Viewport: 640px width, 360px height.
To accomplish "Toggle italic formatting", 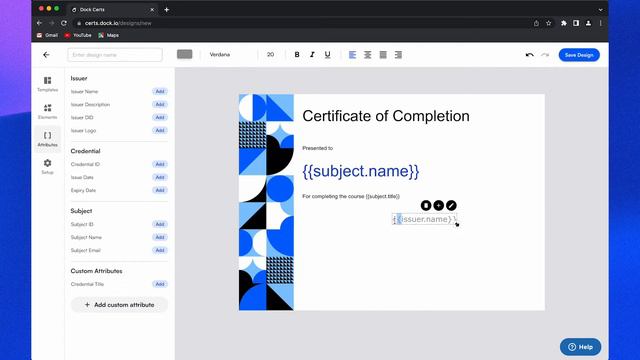I will (312, 55).
